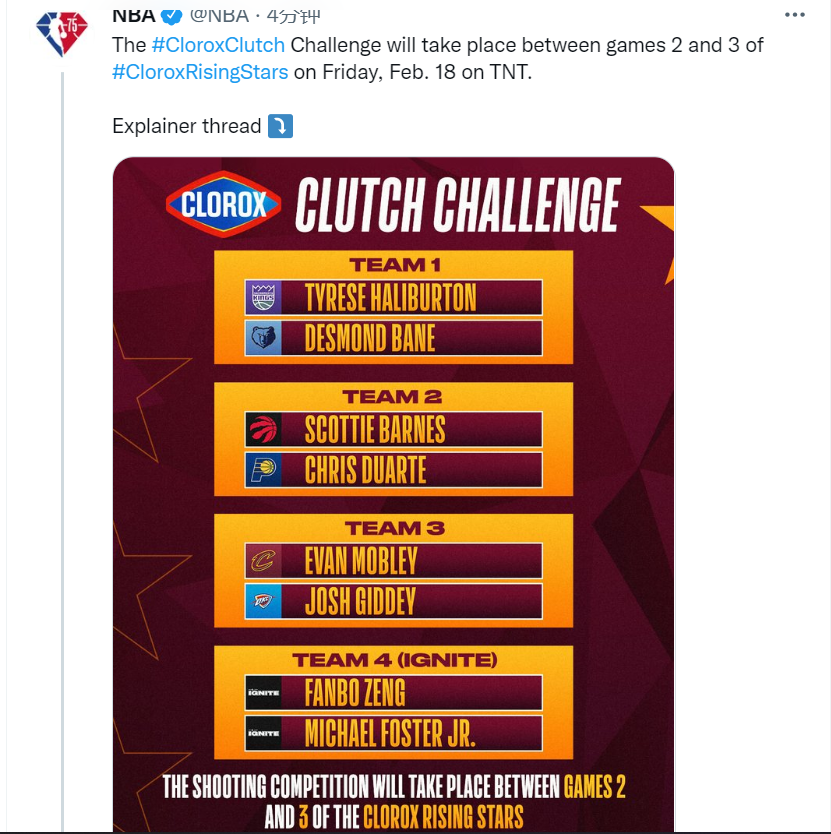Screen dimensions: 831x834
Task: Click the @NBA handle
Action: pyautogui.click(x=219, y=16)
